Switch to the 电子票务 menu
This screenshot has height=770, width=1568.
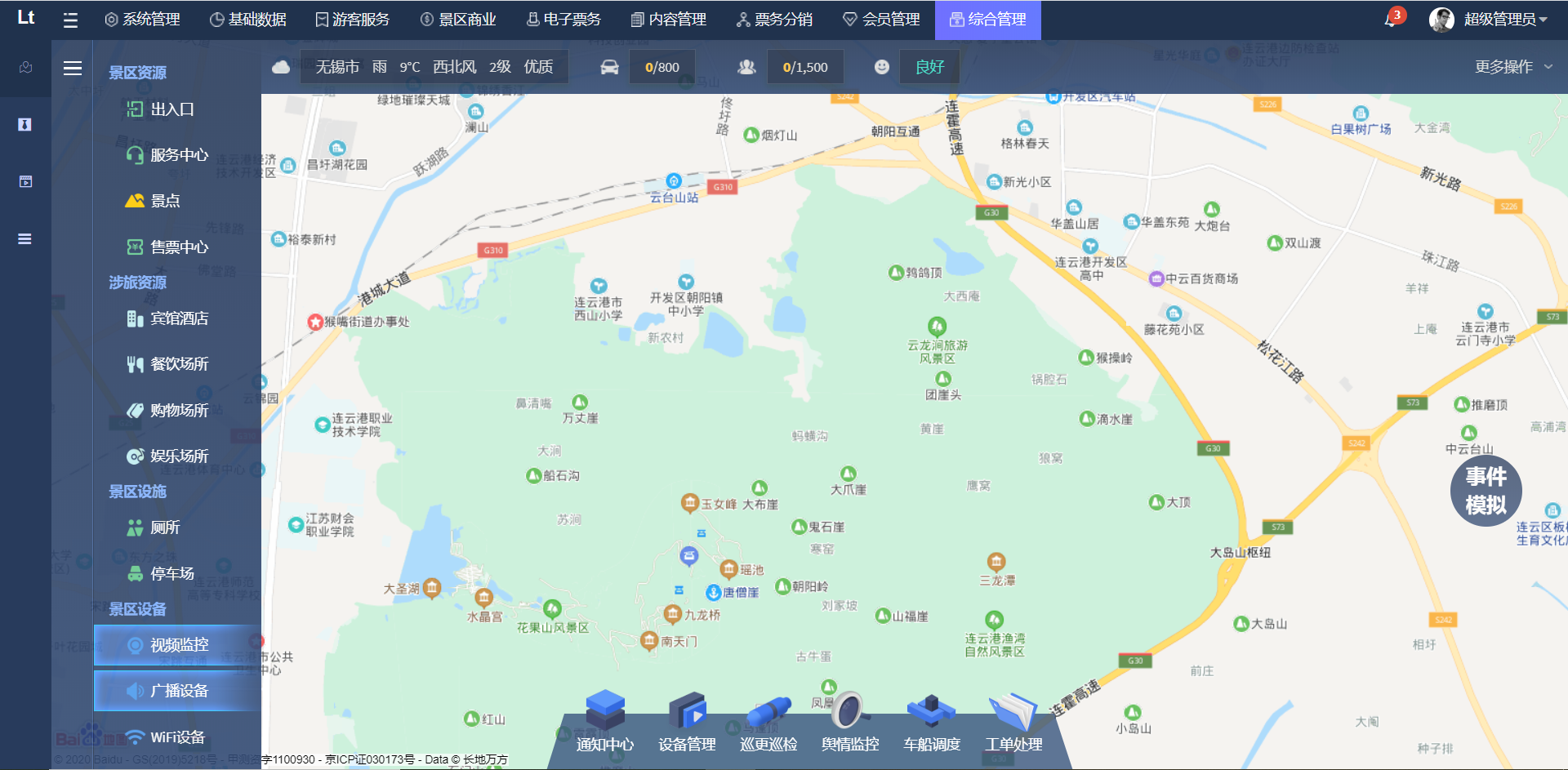[563, 20]
